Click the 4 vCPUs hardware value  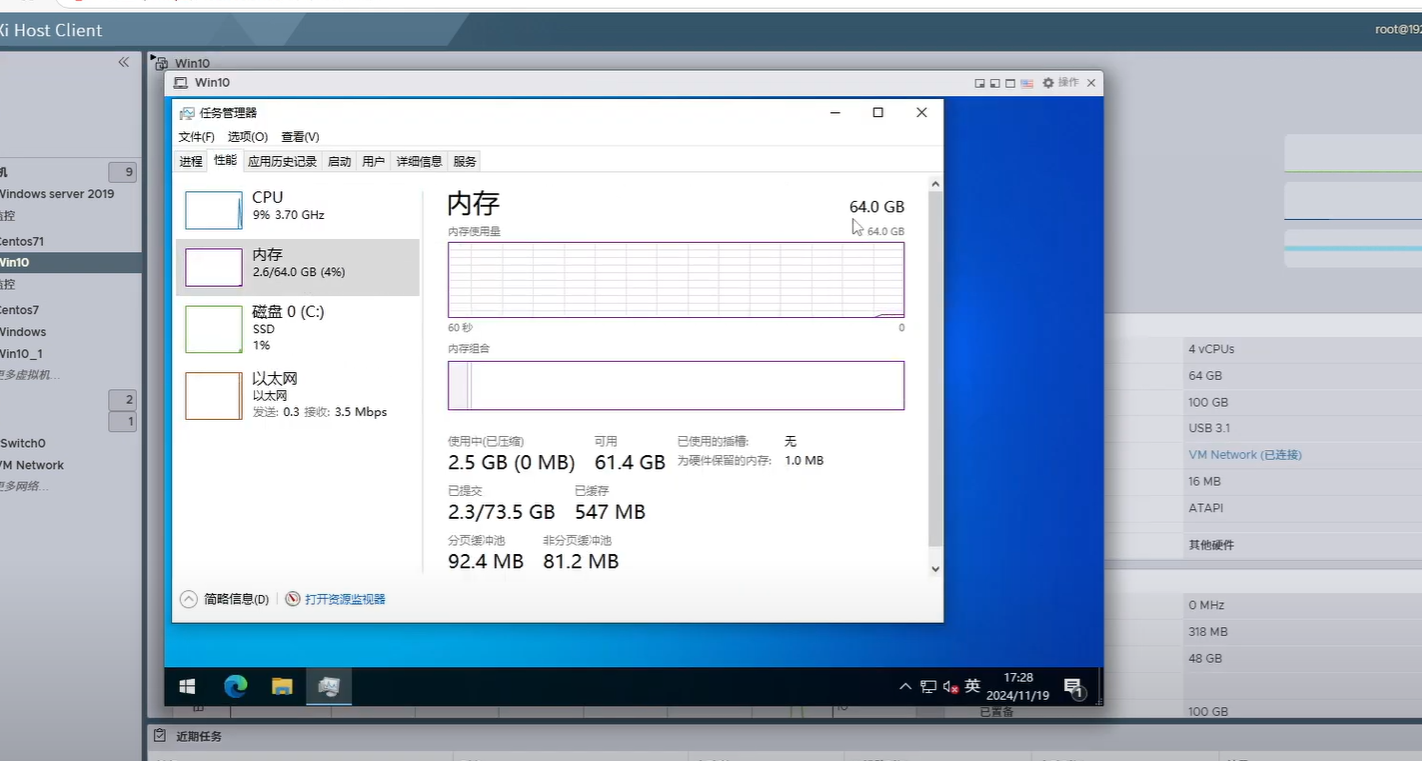tap(1211, 349)
